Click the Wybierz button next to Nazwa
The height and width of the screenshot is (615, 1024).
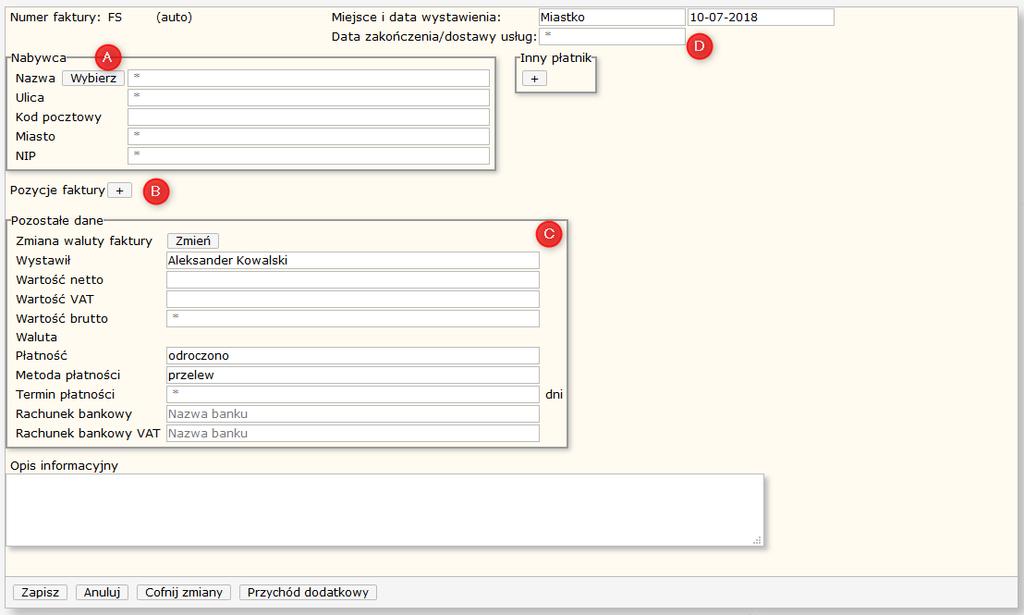point(93,78)
